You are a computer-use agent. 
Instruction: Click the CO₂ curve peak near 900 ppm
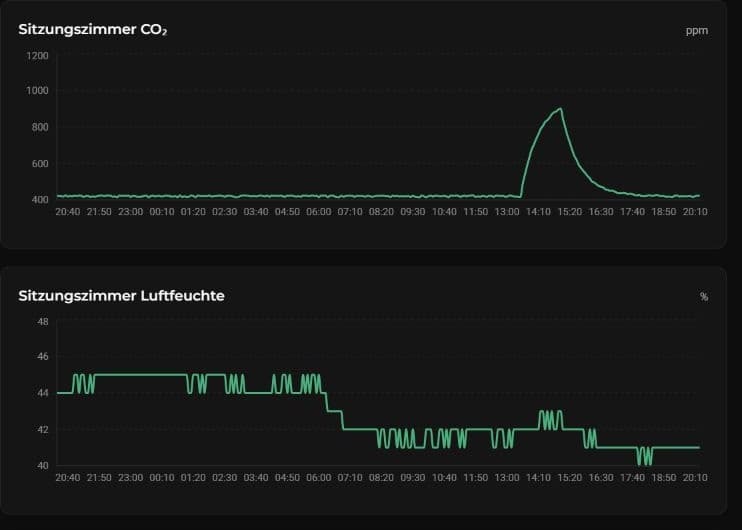click(560, 109)
